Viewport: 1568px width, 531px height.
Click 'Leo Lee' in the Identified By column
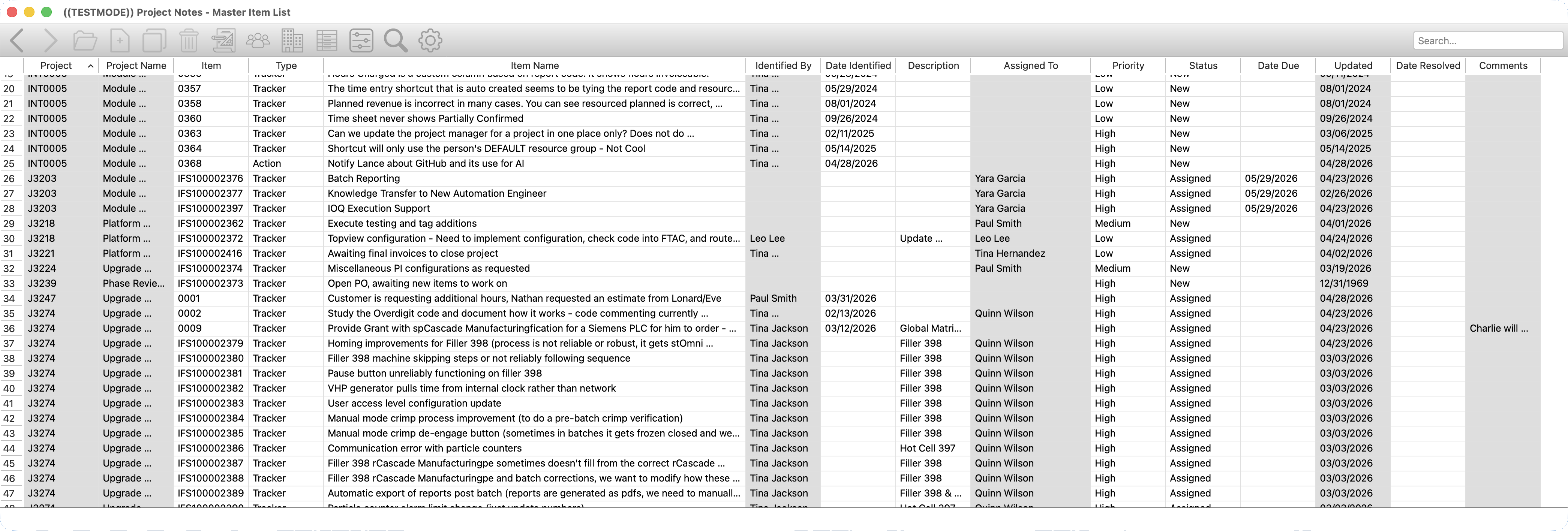pyautogui.click(x=783, y=238)
